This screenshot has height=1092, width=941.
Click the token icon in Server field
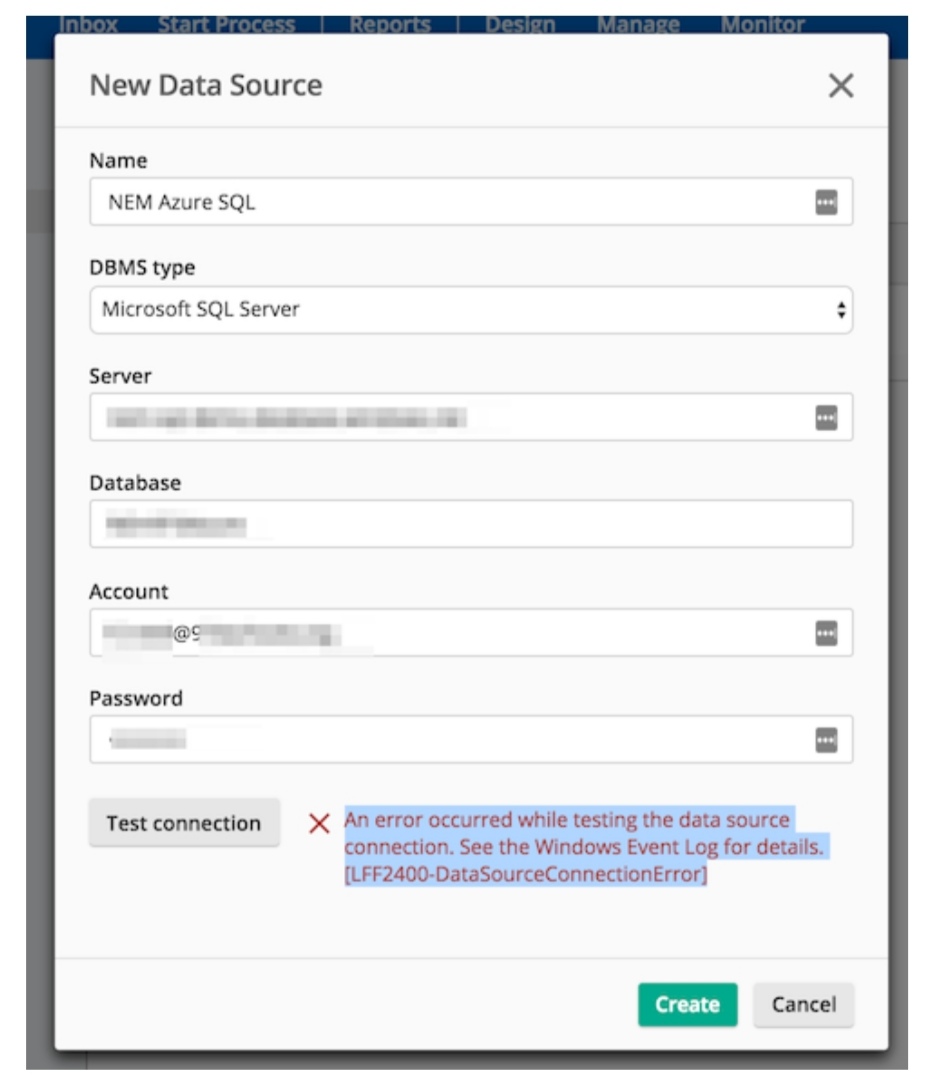coord(825,418)
